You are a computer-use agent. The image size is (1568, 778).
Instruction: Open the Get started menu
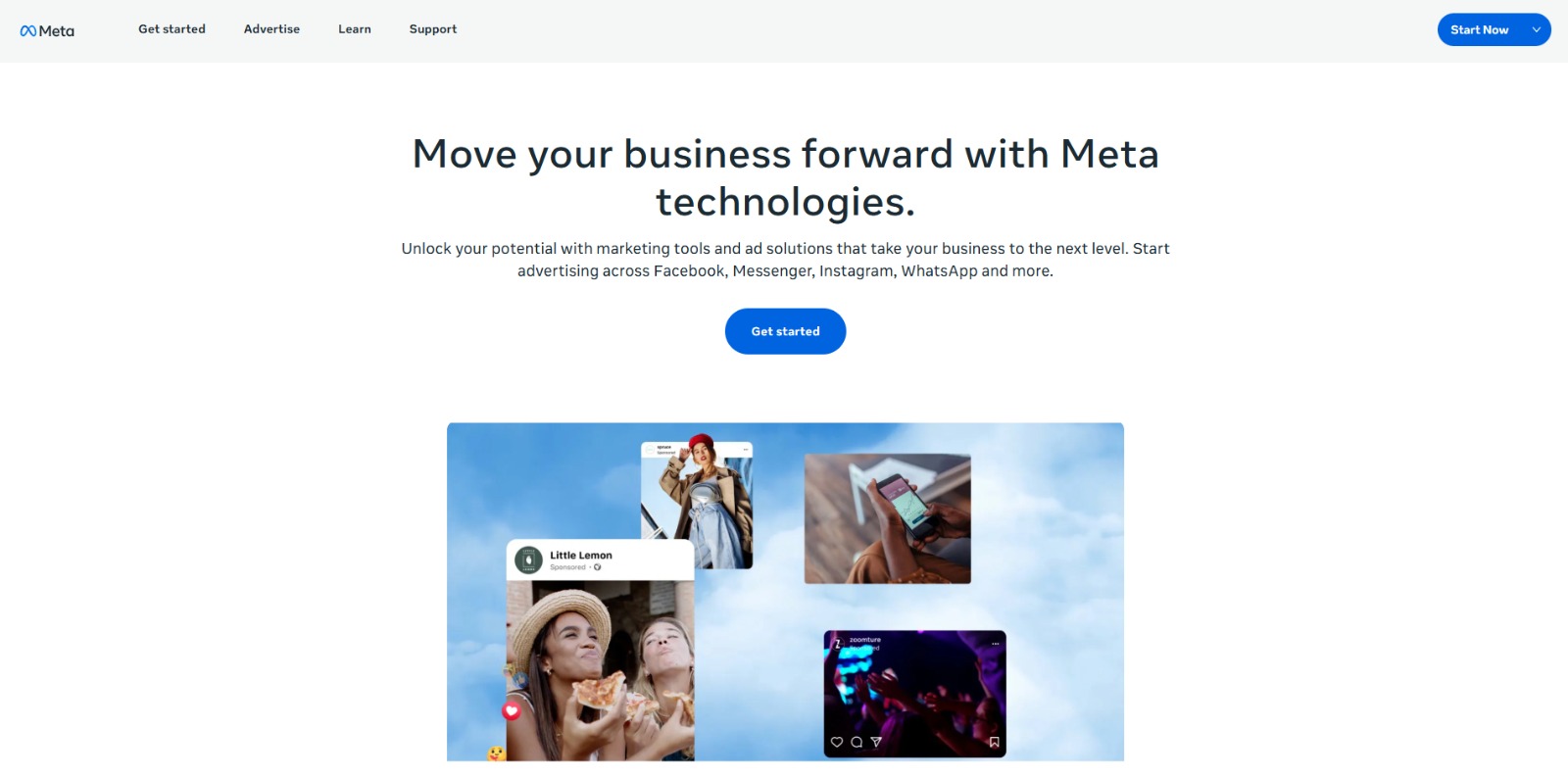(x=171, y=29)
